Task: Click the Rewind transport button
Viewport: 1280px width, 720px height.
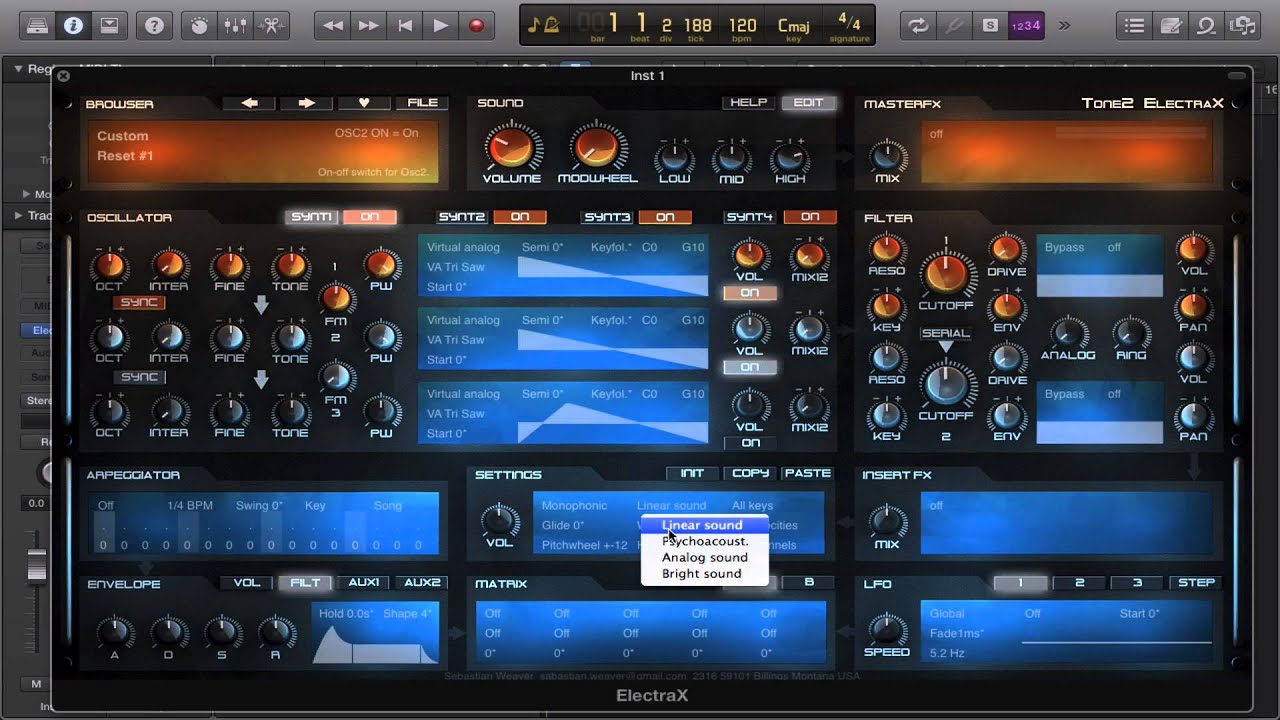Action: (x=333, y=26)
